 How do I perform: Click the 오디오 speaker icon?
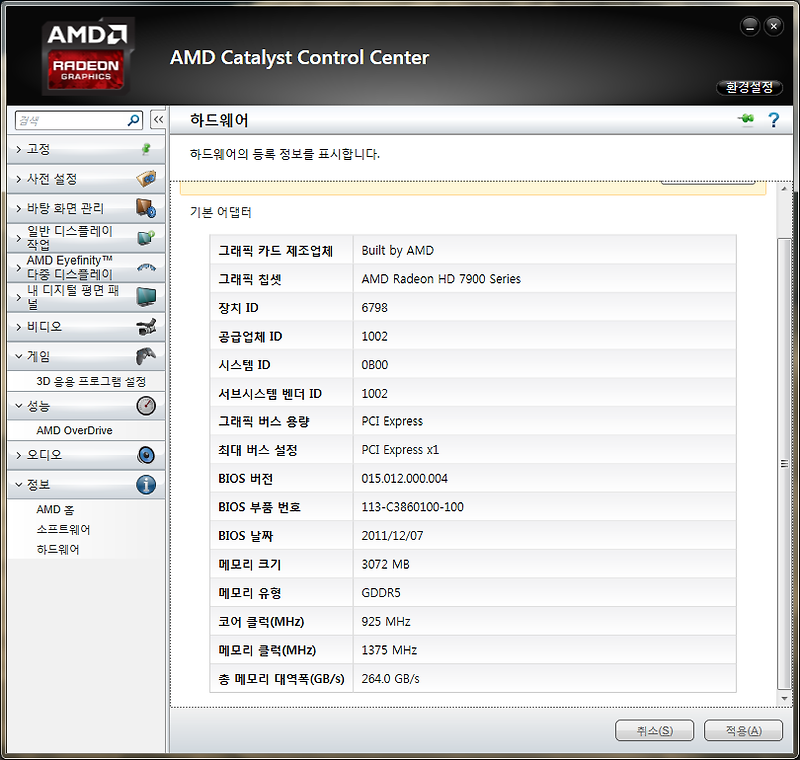(x=146, y=455)
